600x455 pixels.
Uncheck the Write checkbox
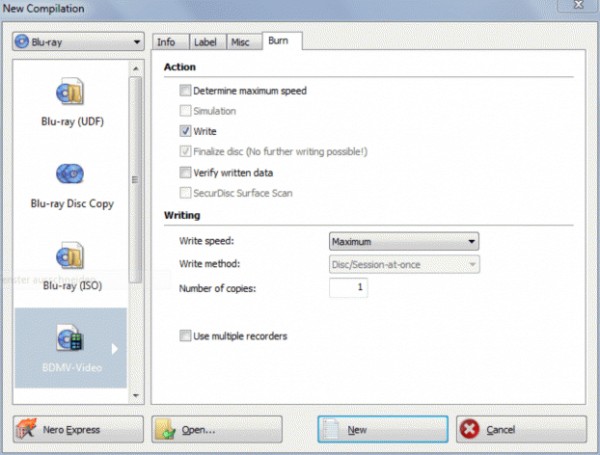185,131
